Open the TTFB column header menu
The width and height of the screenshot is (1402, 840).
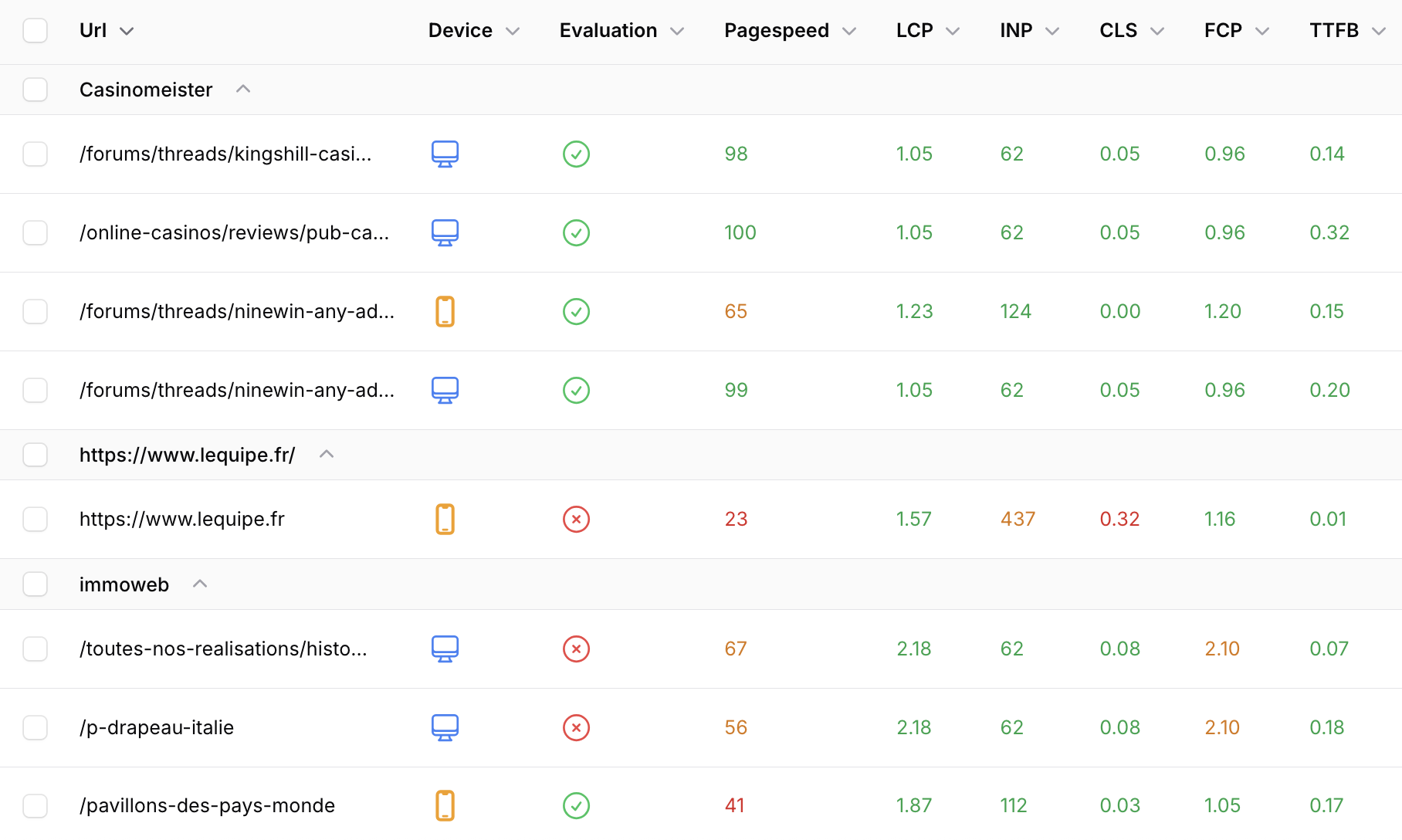(x=1378, y=31)
